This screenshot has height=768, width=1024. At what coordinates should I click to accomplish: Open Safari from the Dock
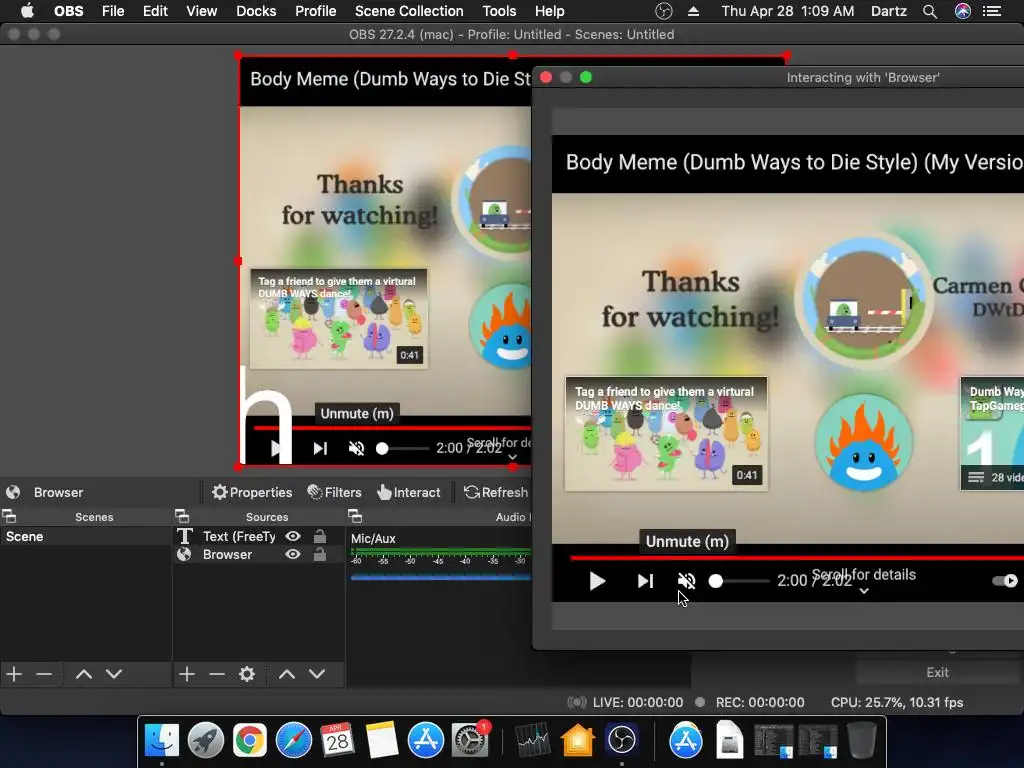click(294, 741)
